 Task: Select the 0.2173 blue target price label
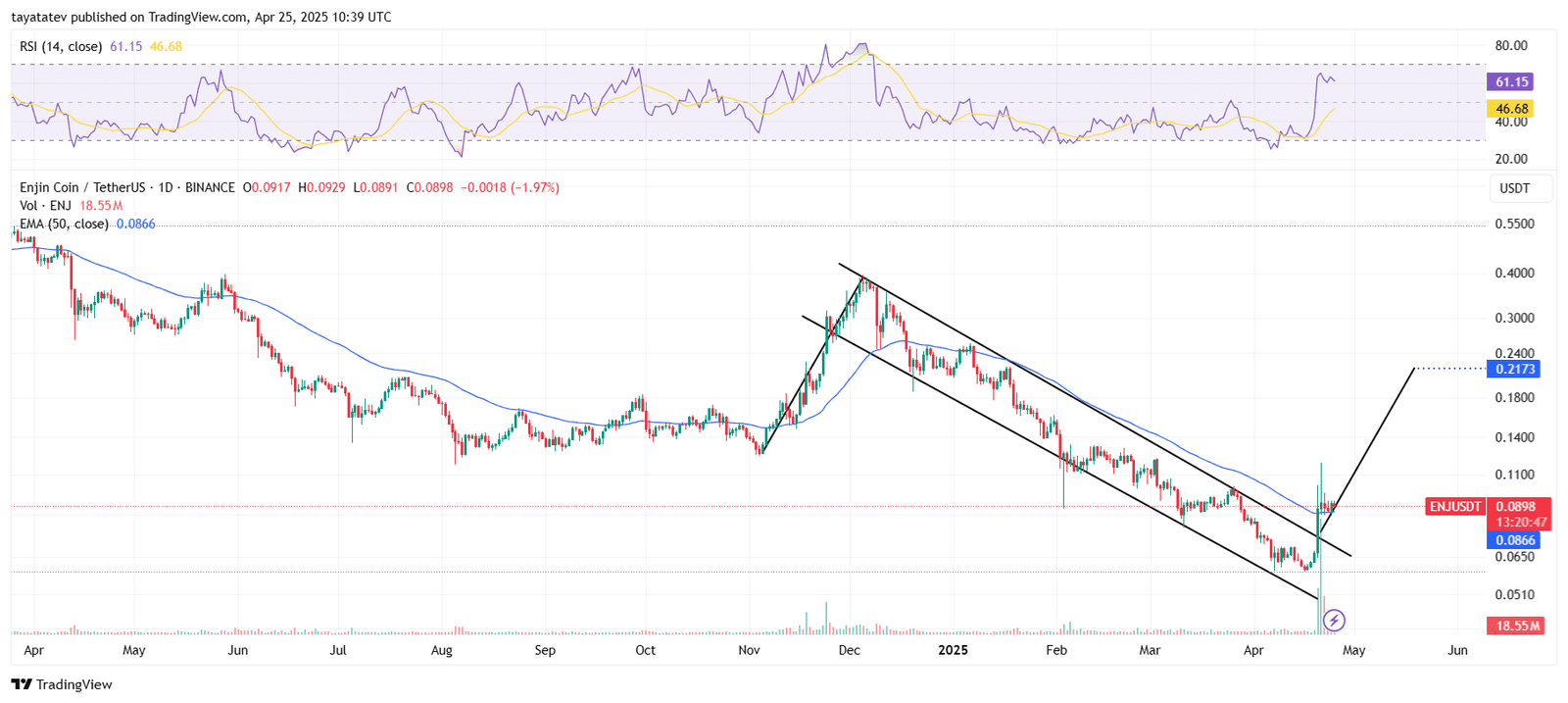click(x=1514, y=369)
